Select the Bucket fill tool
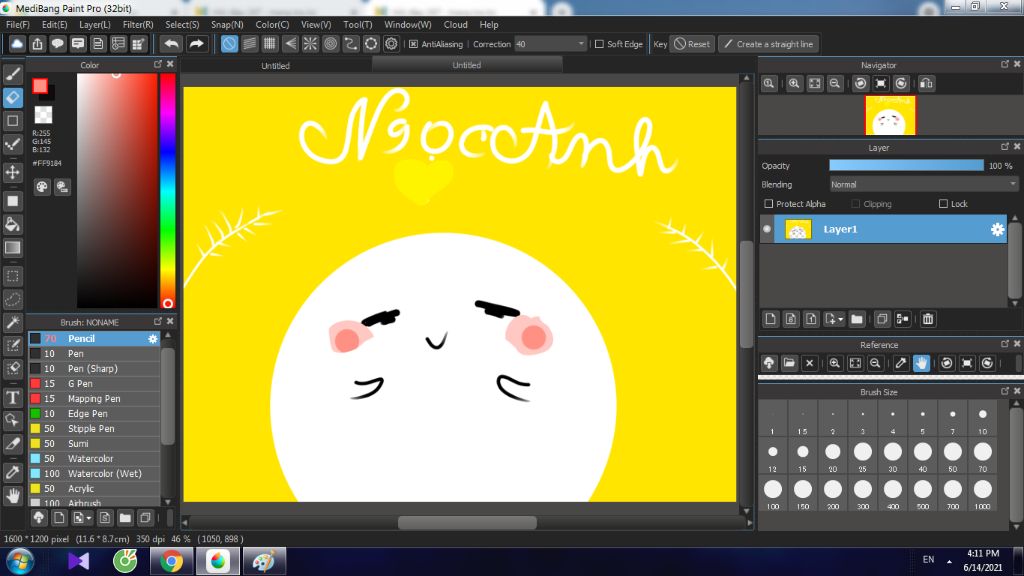 tap(12, 225)
